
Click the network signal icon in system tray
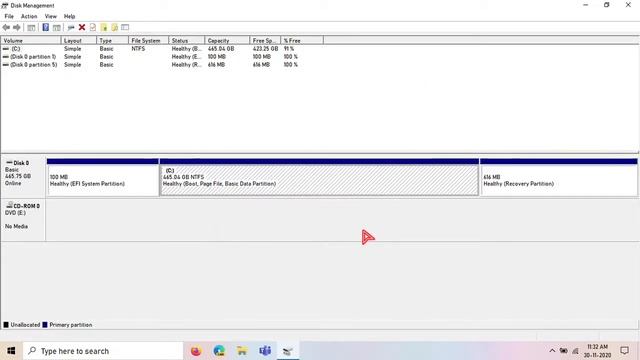click(x=576, y=351)
